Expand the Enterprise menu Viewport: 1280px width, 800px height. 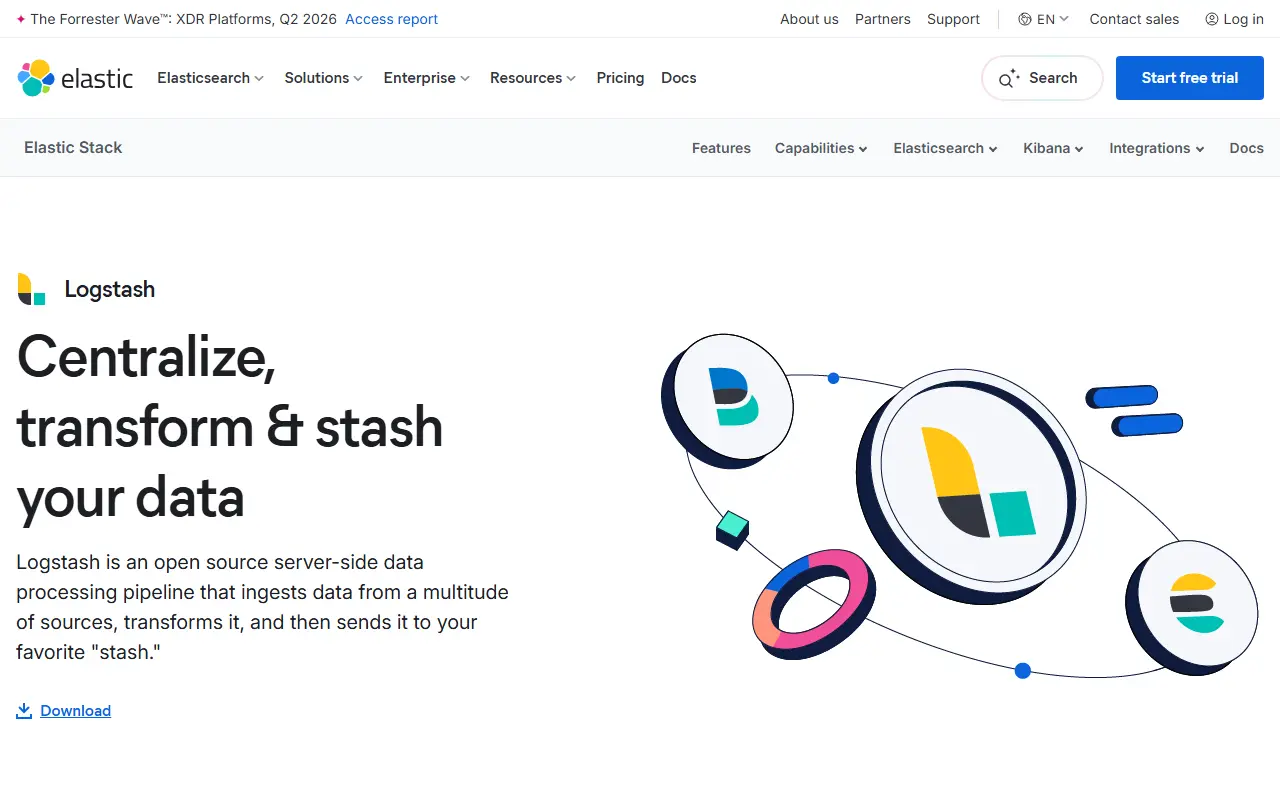click(x=426, y=78)
